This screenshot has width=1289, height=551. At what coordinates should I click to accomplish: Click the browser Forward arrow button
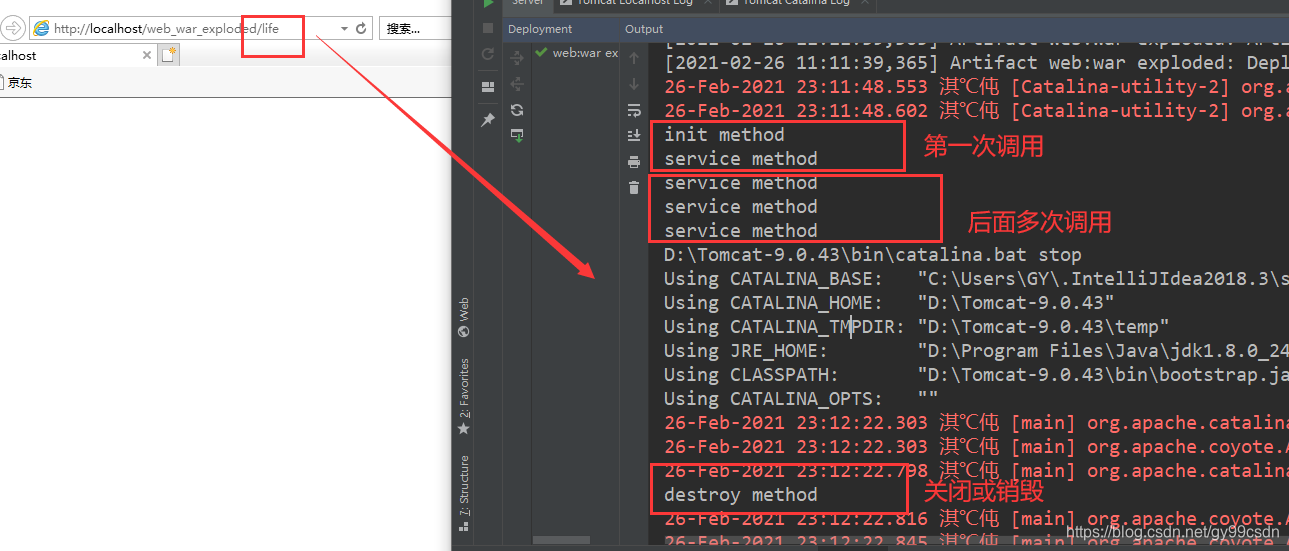tap(13, 29)
